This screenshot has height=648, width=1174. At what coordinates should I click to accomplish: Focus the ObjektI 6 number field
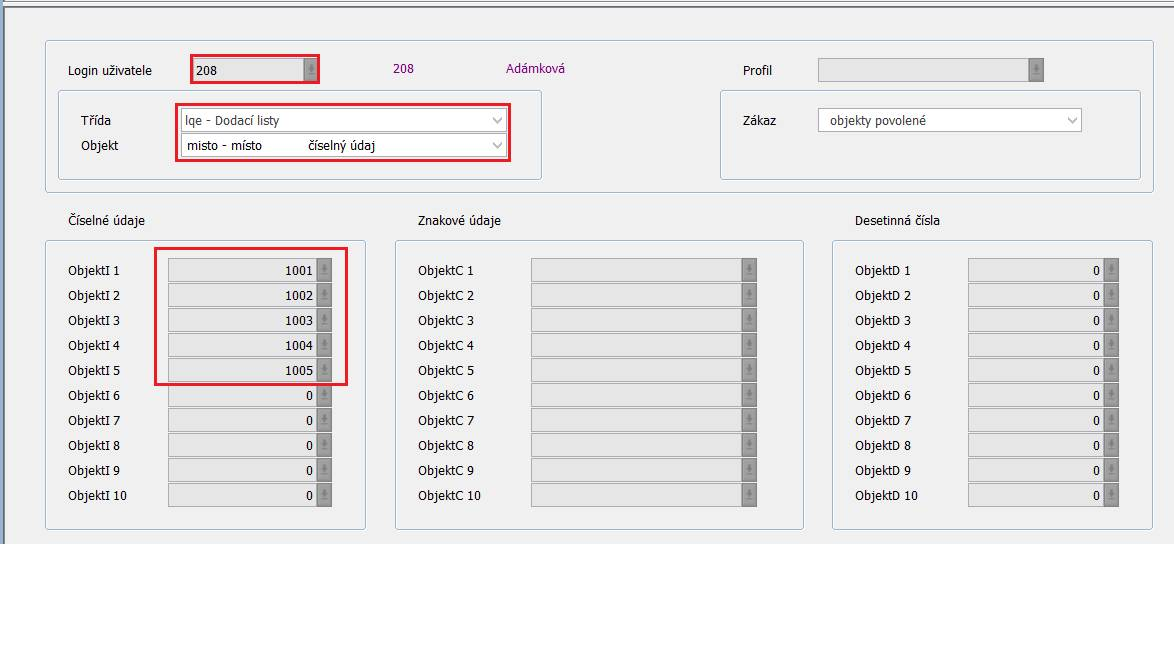[x=242, y=395]
